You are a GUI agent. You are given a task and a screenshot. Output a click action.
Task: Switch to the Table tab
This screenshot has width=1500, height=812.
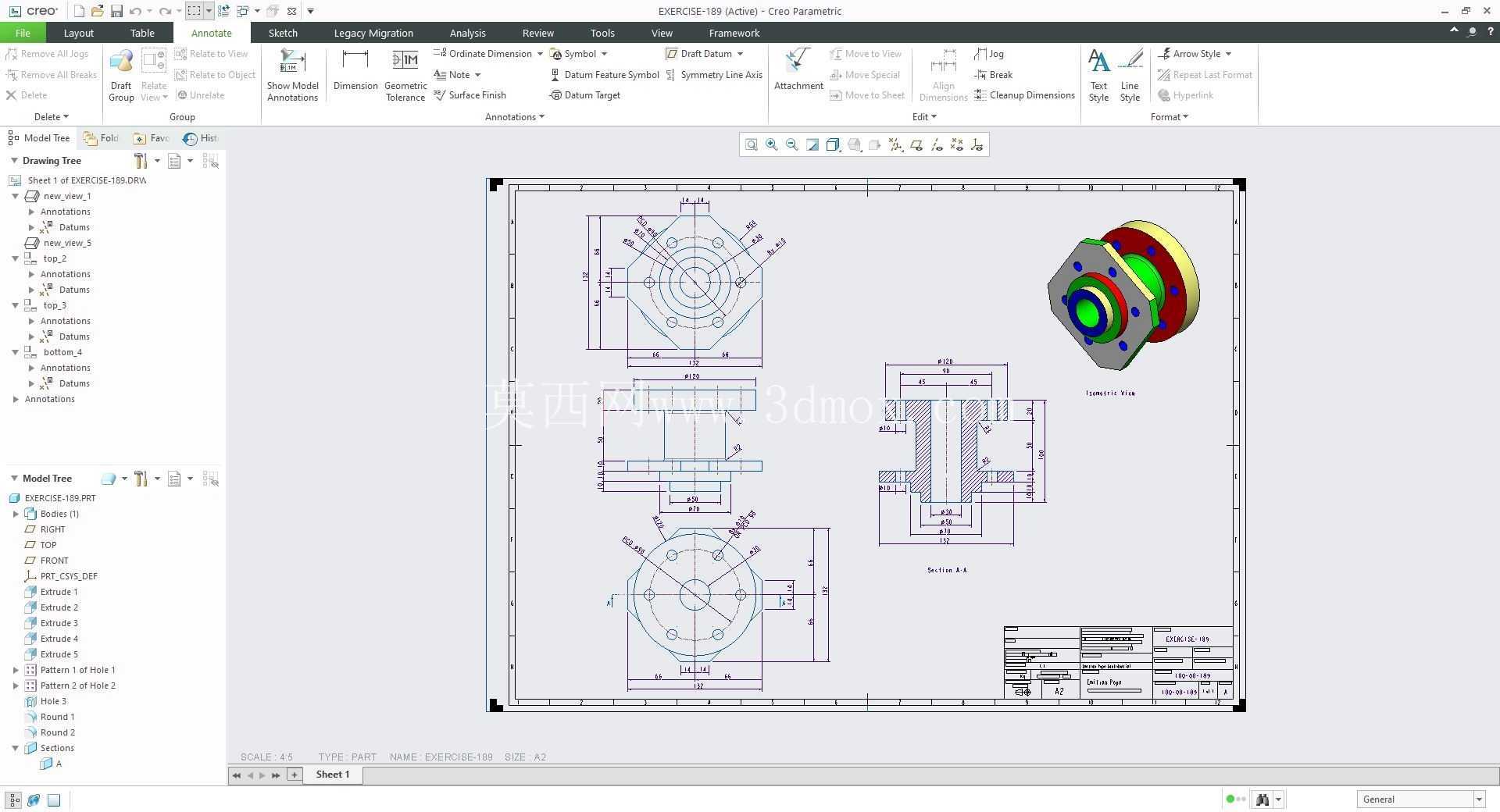[142, 33]
